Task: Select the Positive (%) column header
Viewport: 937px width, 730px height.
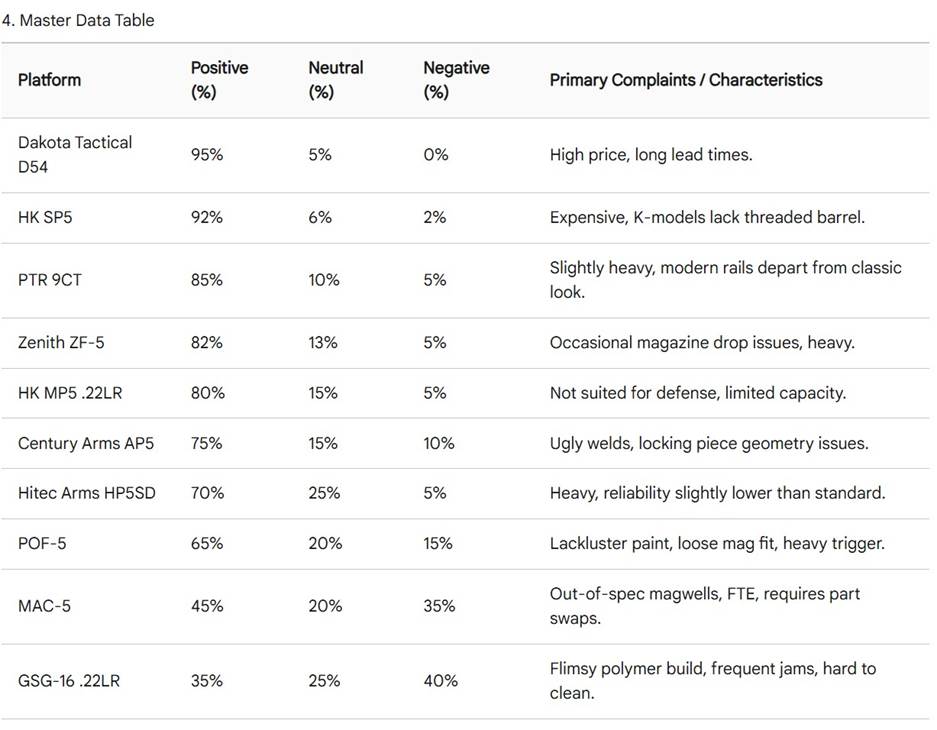Action: [219, 80]
